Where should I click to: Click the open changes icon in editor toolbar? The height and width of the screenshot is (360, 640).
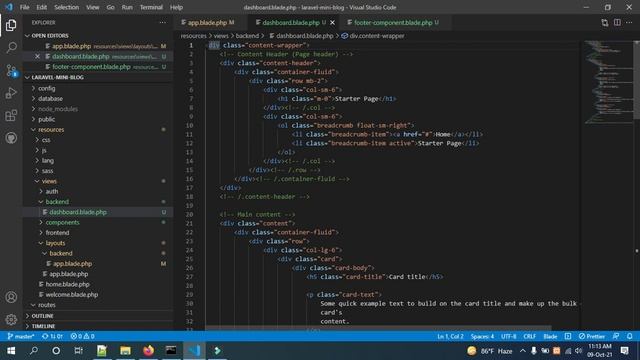pos(604,23)
